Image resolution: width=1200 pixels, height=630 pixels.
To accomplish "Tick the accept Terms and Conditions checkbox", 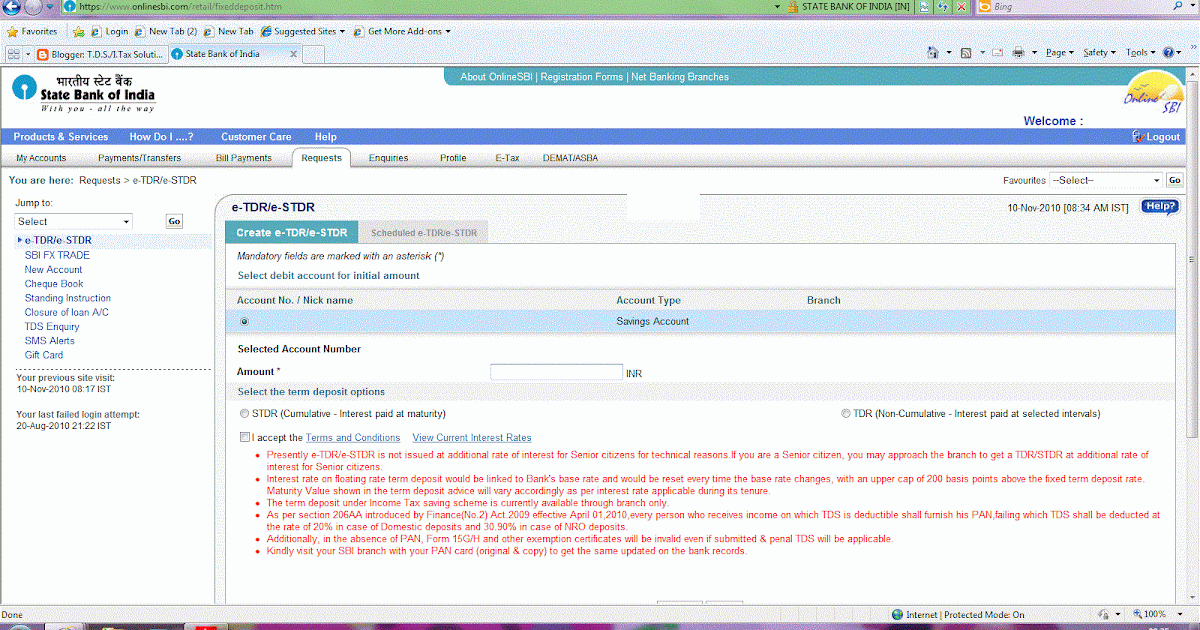I will pos(245,437).
